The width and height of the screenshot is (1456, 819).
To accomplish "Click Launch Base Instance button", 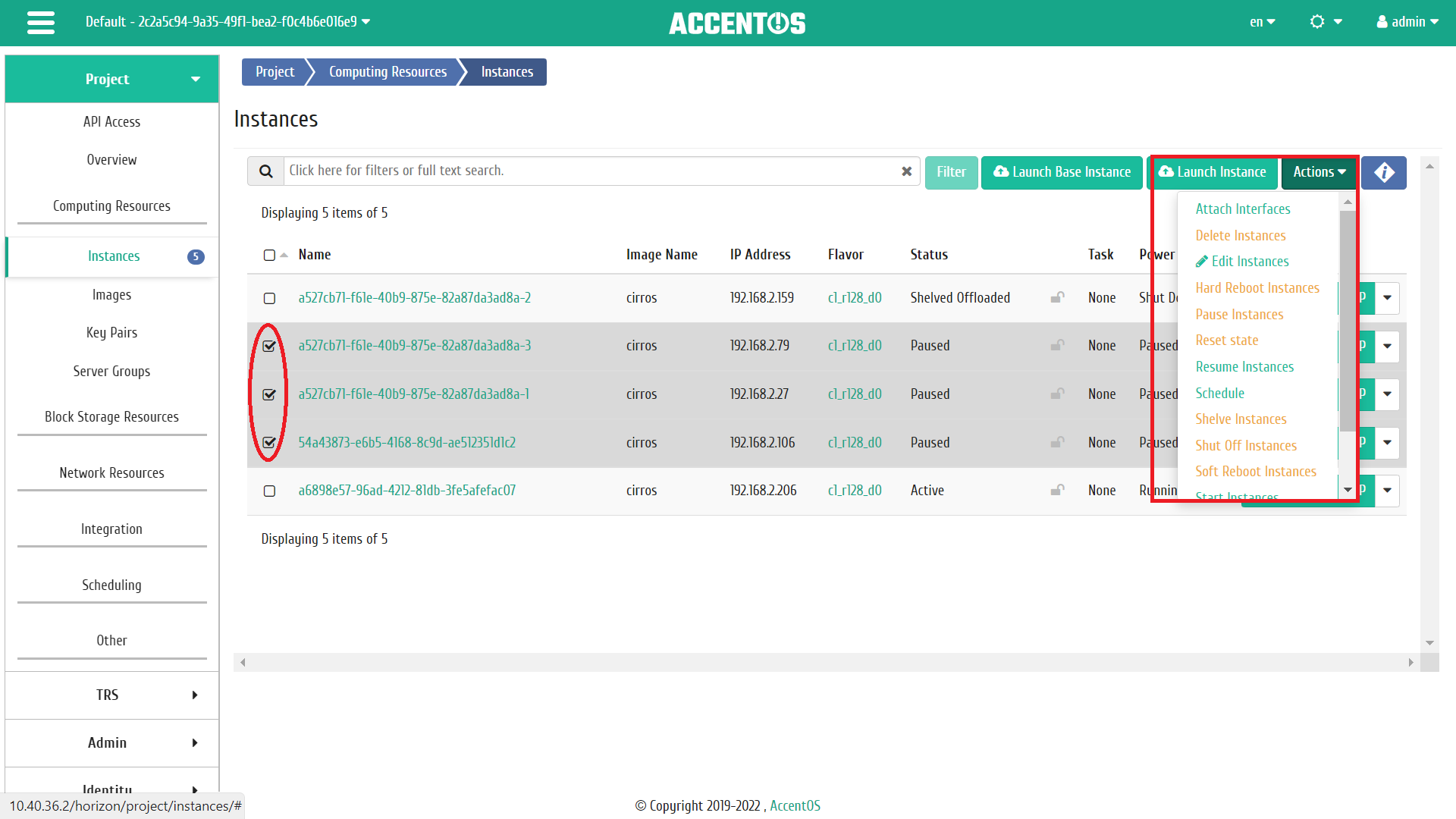I will pos(1062,172).
